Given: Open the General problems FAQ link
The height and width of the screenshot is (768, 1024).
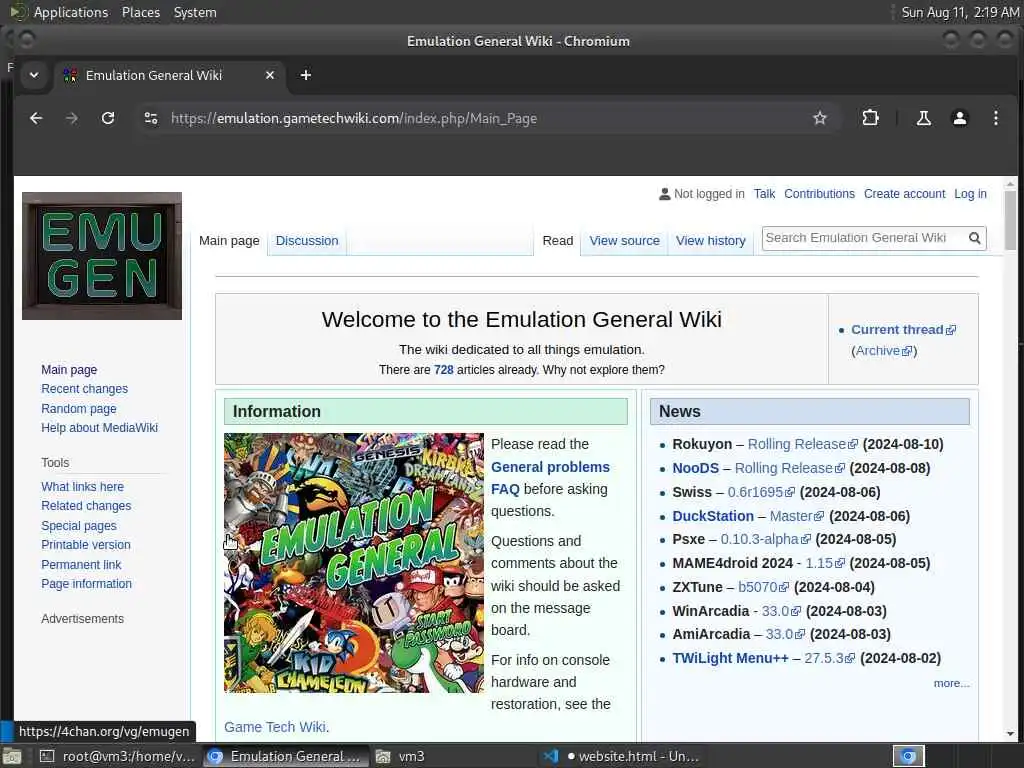Looking at the screenshot, I should pyautogui.click(x=550, y=477).
